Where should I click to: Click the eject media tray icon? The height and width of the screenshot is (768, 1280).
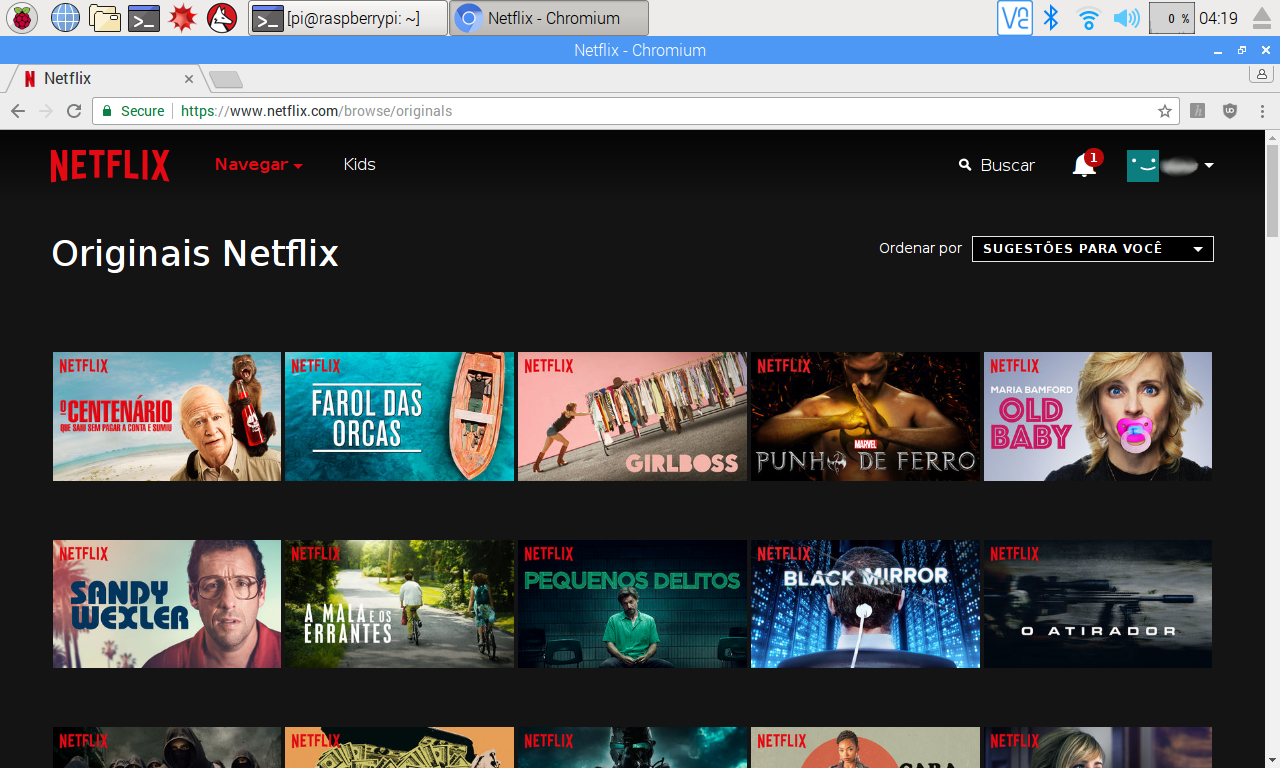click(x=1262, y=18)
